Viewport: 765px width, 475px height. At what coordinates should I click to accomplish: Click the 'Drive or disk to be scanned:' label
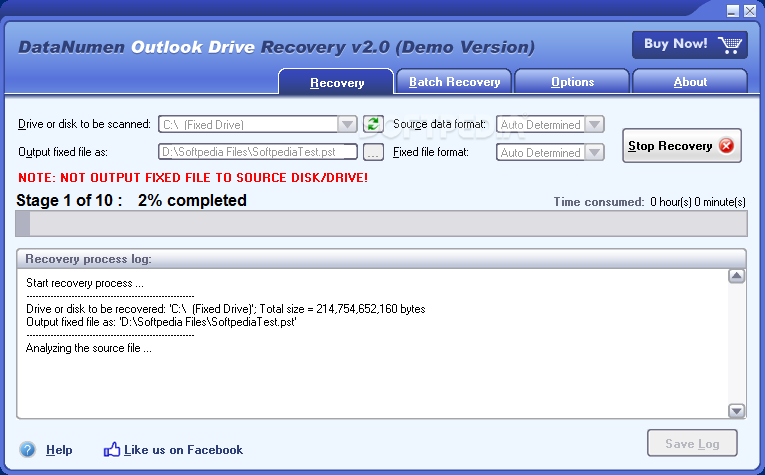coord(84,124)
